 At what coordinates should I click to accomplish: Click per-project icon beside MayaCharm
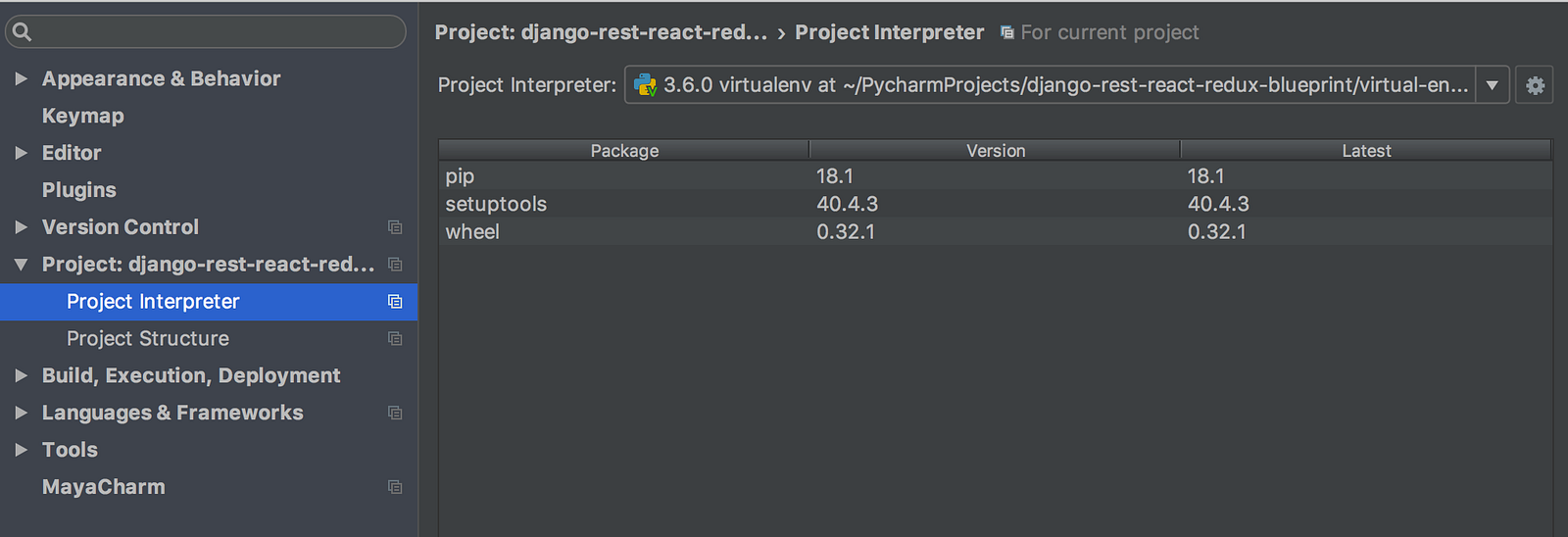(x=395, y=487)
